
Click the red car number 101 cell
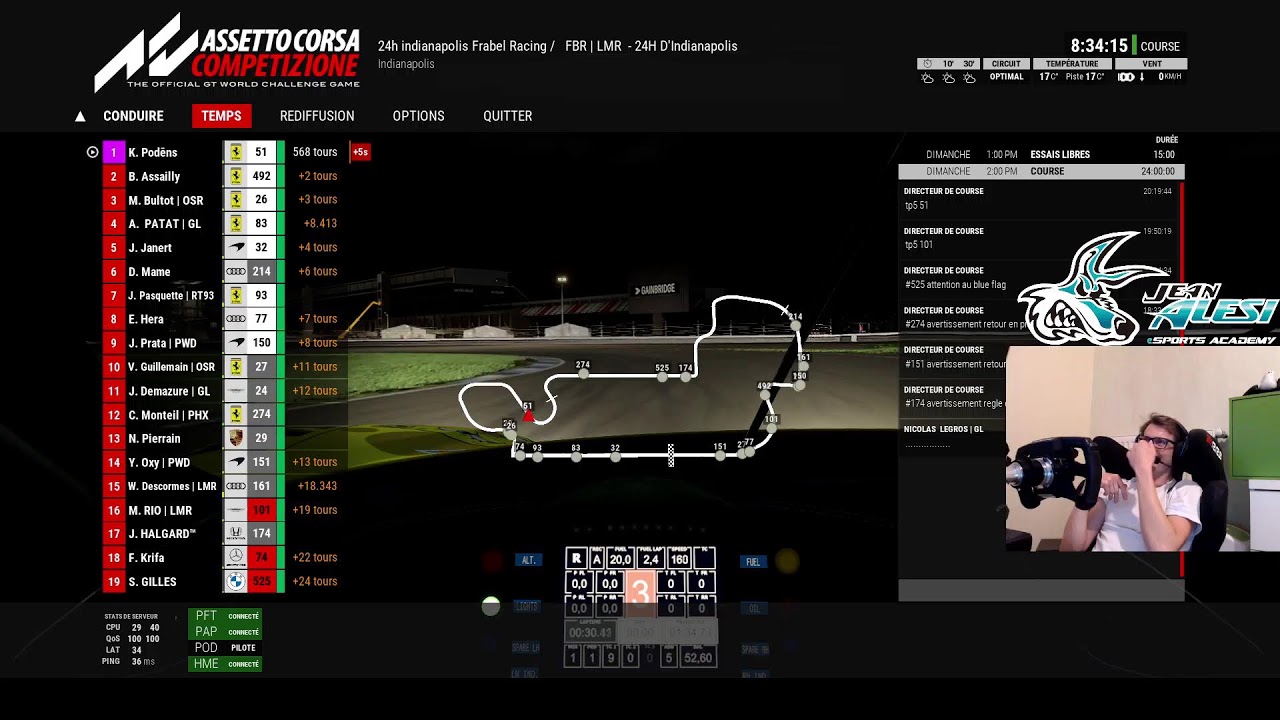coord(262,510)
